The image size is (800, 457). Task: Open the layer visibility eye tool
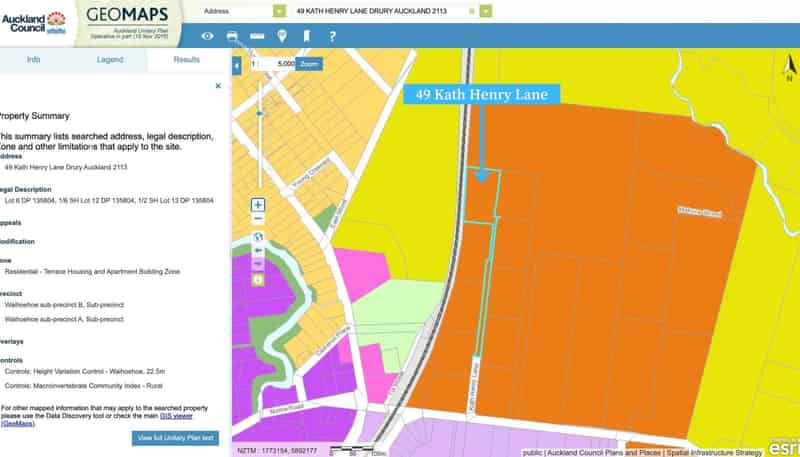(x=207, y=36)
